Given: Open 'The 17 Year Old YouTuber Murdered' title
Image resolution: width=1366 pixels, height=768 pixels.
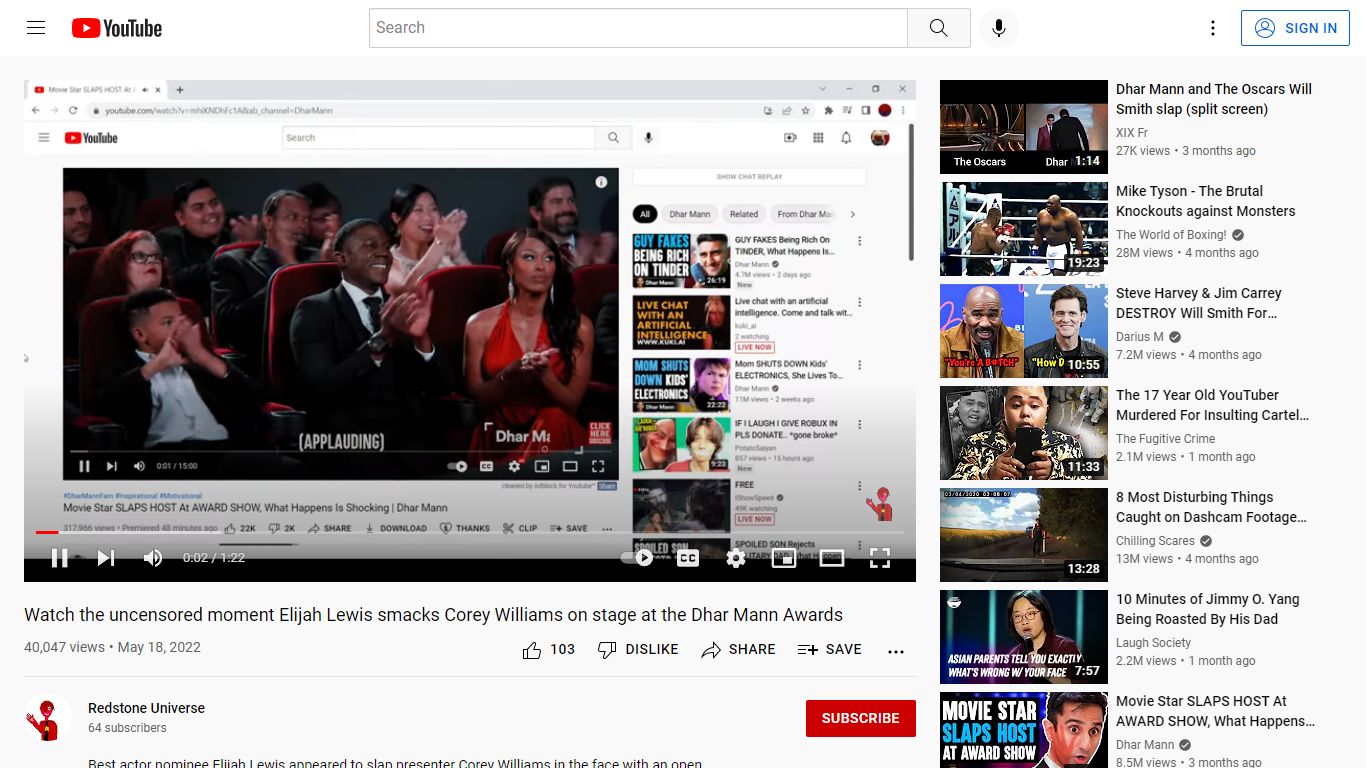Looking at the screenshot, I should point(1213,405).
